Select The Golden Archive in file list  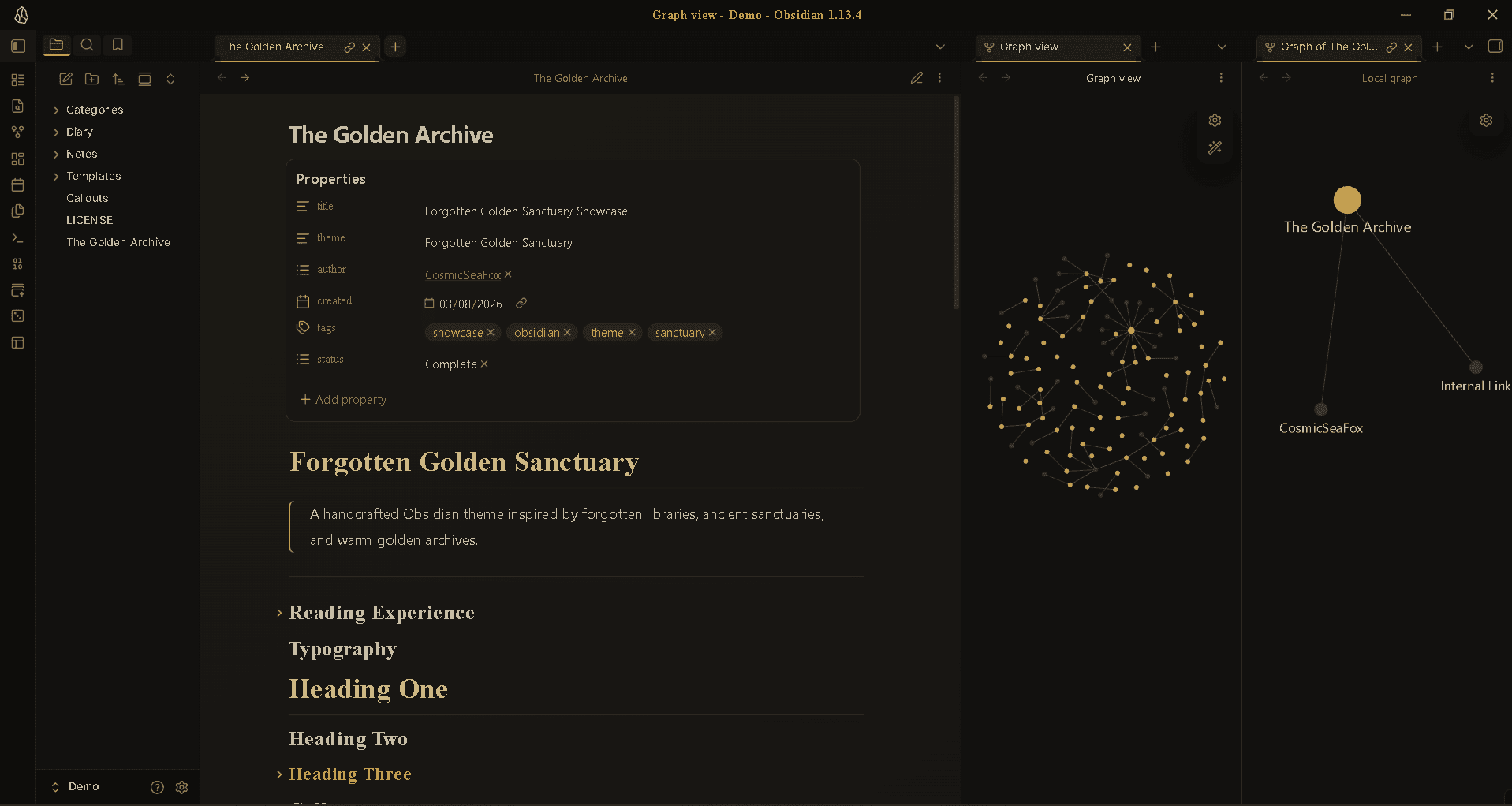click(118, 242)
